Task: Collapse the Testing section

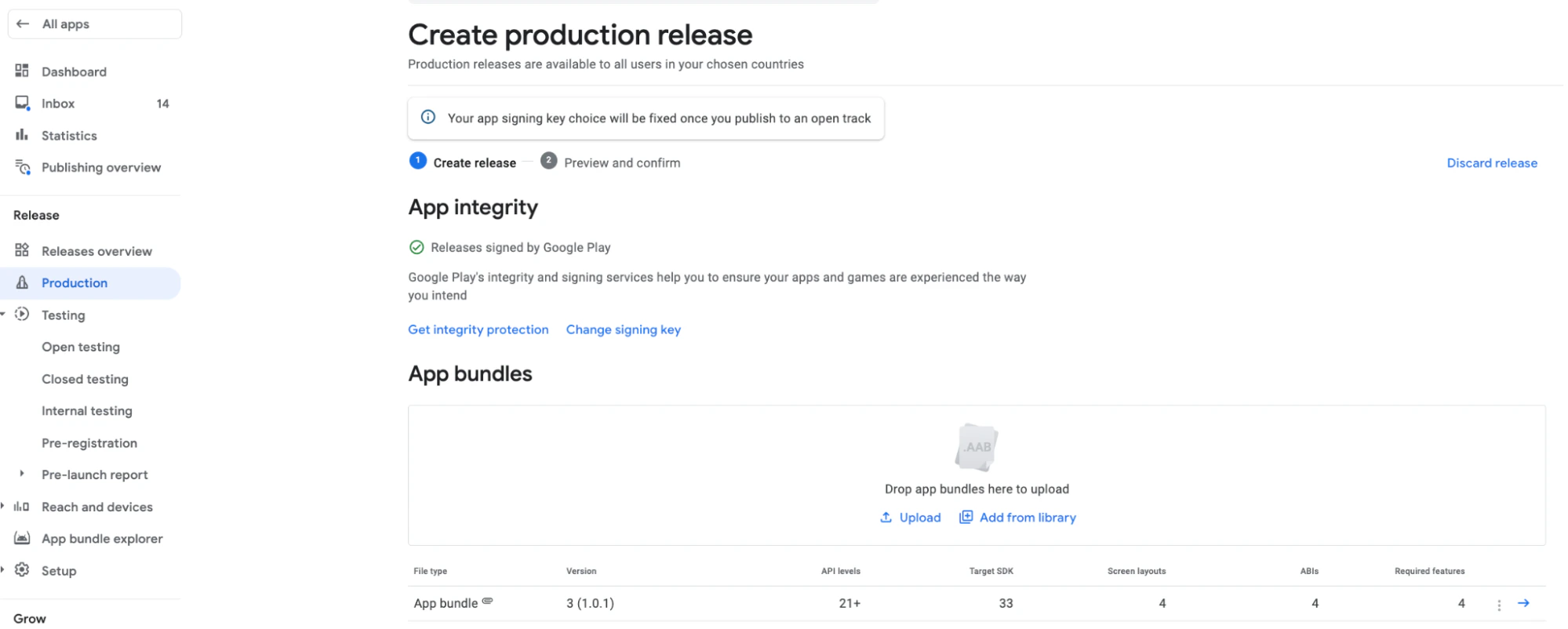Action: 3,314
